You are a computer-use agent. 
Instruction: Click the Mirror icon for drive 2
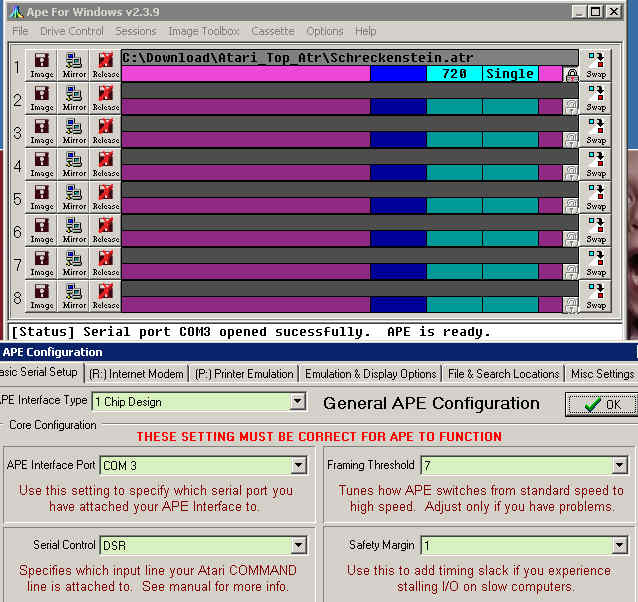coord(73,98)
